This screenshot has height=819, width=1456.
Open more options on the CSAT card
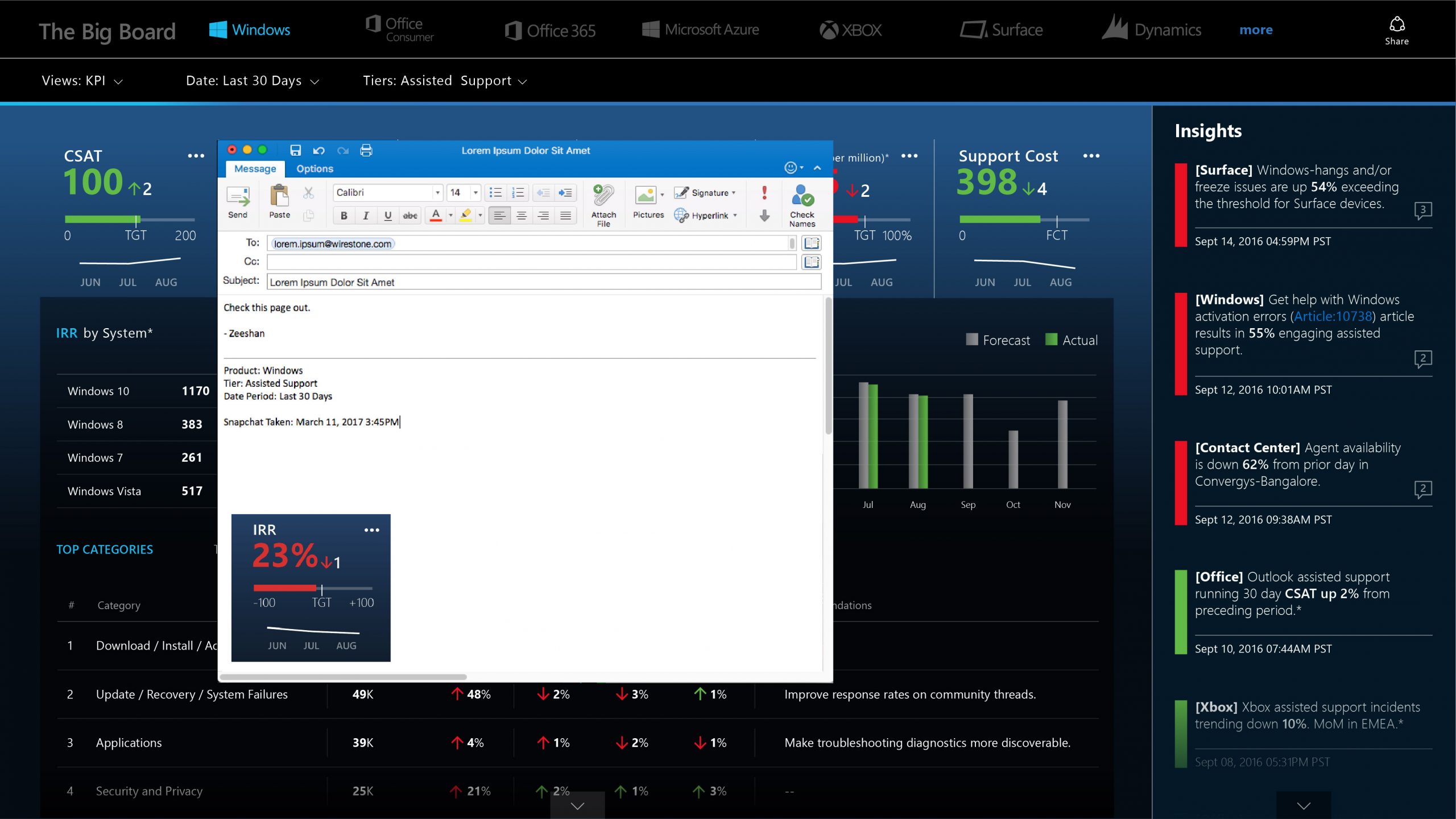(196, 156)
